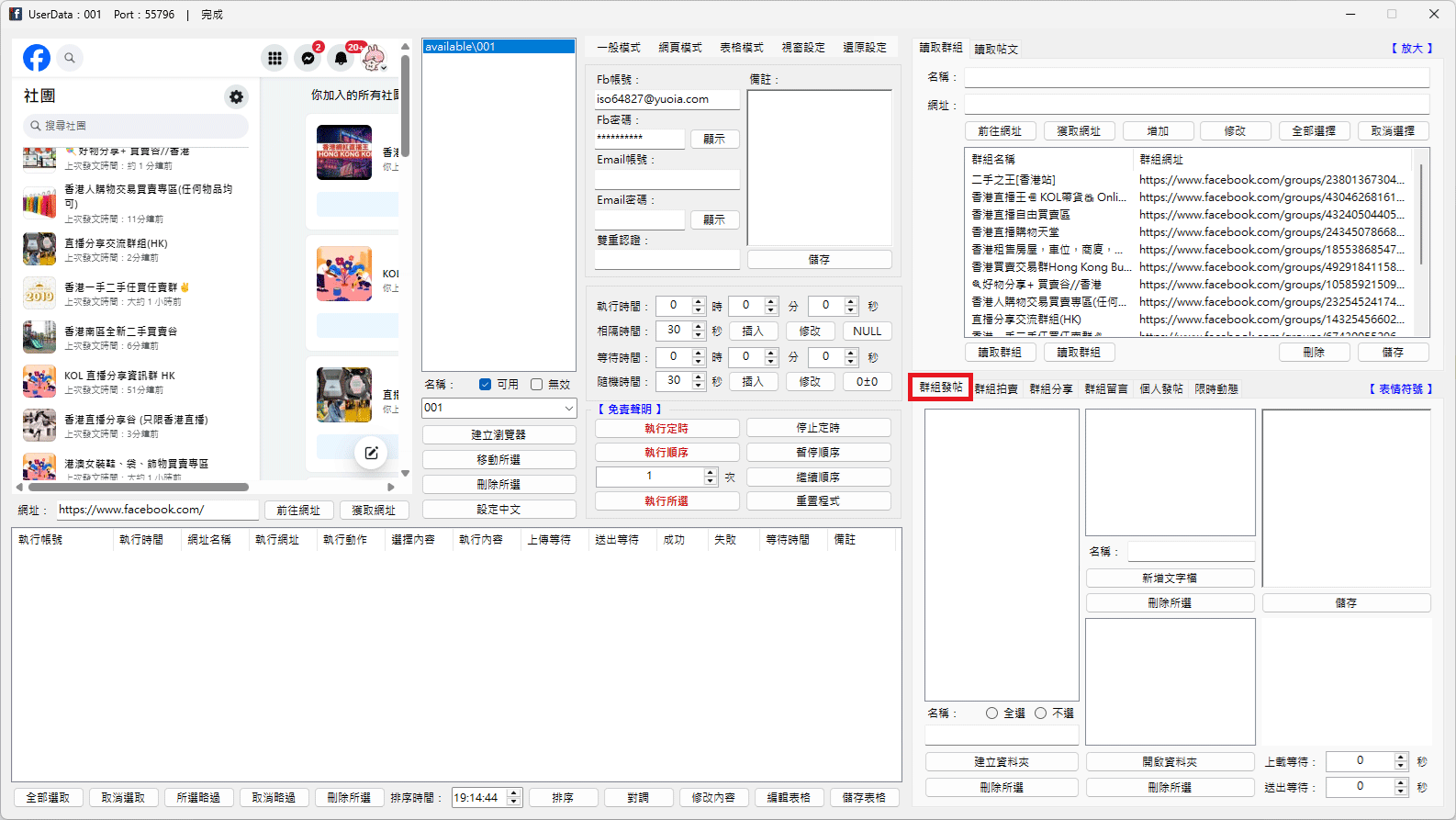Click in the 搜尋社團 search field
Viewport: 1456px width, 820px height.
[136, 126]
